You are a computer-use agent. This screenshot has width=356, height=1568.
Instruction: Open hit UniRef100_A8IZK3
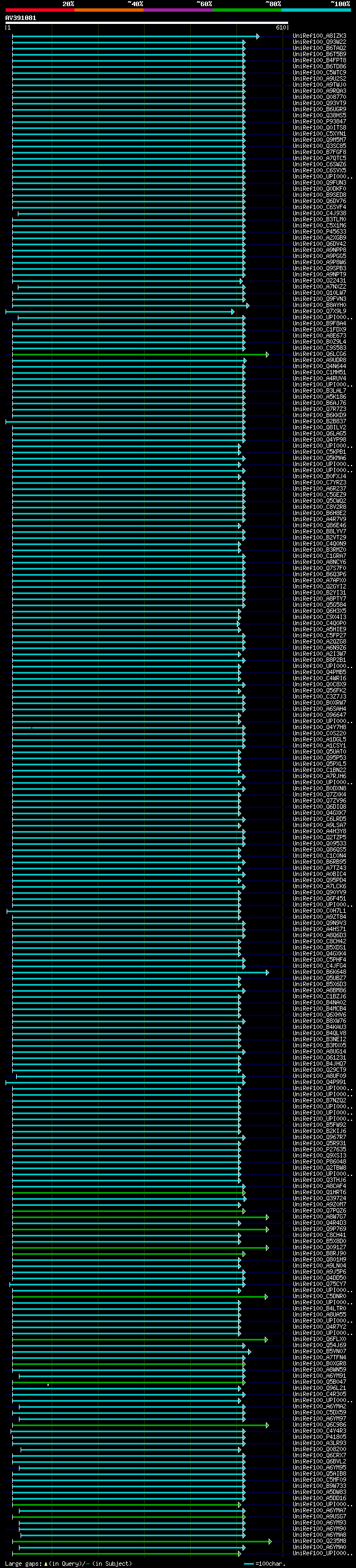tap(319, 36)
